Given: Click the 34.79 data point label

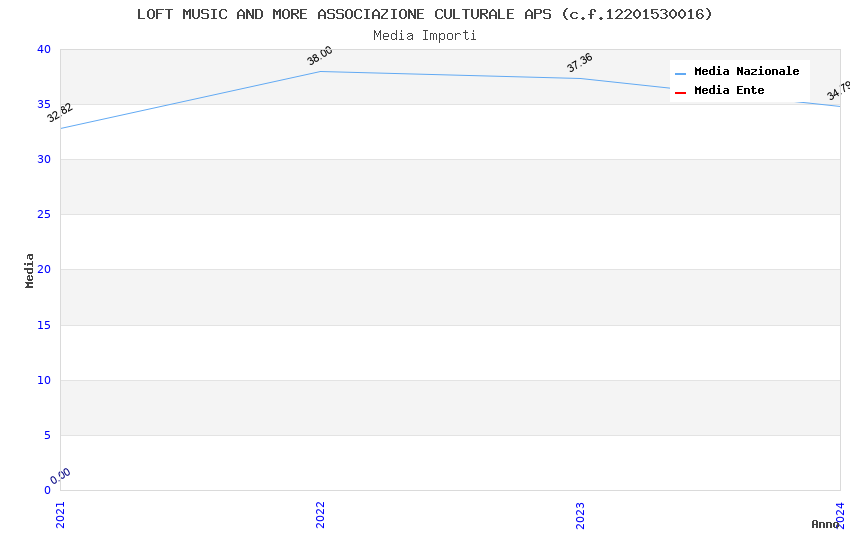Looking at the screenshot, I should [838, 91].
